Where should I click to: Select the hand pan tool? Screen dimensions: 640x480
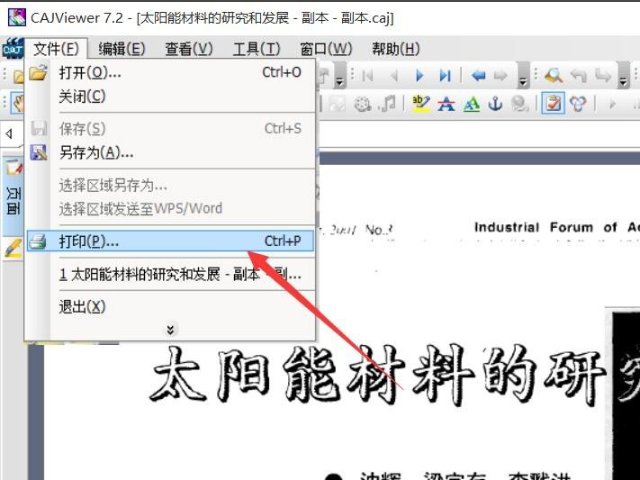[x=18, y=103]
